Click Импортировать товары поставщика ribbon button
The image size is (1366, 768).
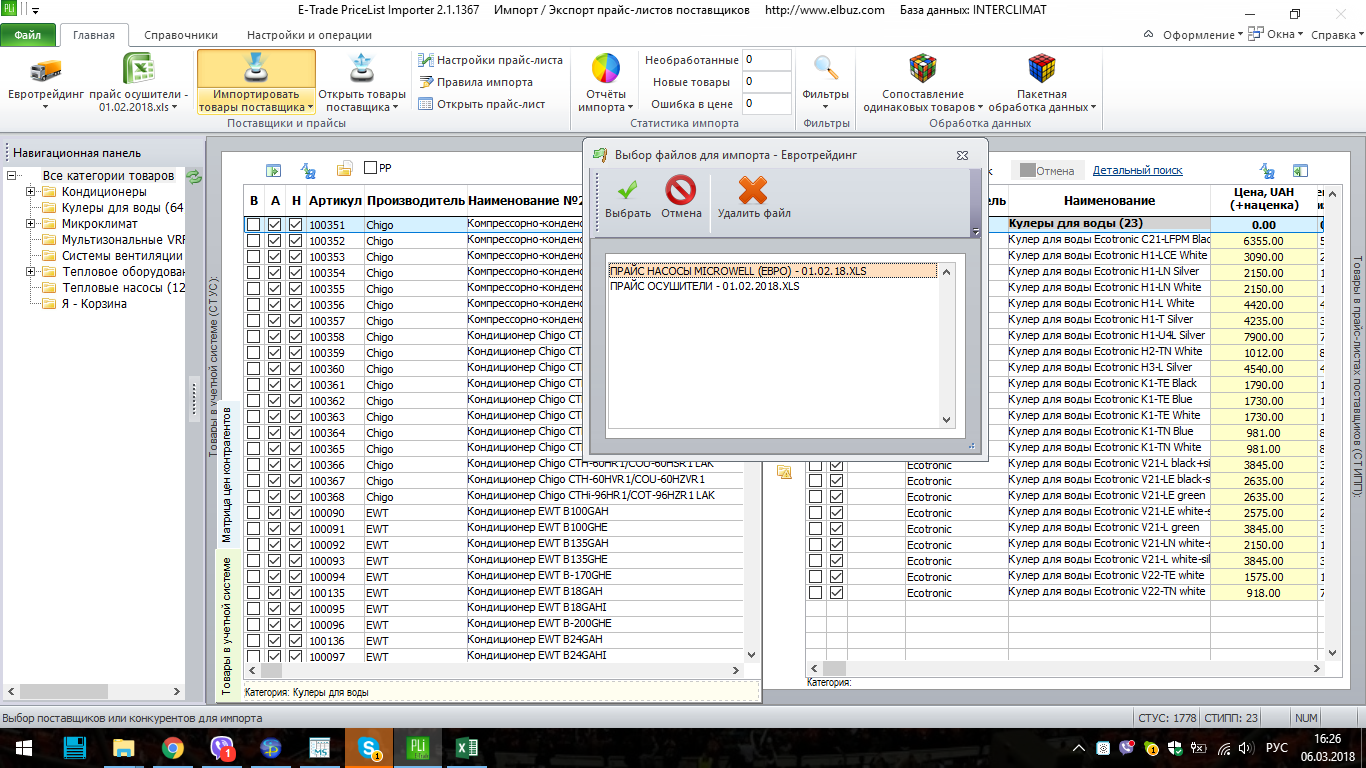pos(256,83)
